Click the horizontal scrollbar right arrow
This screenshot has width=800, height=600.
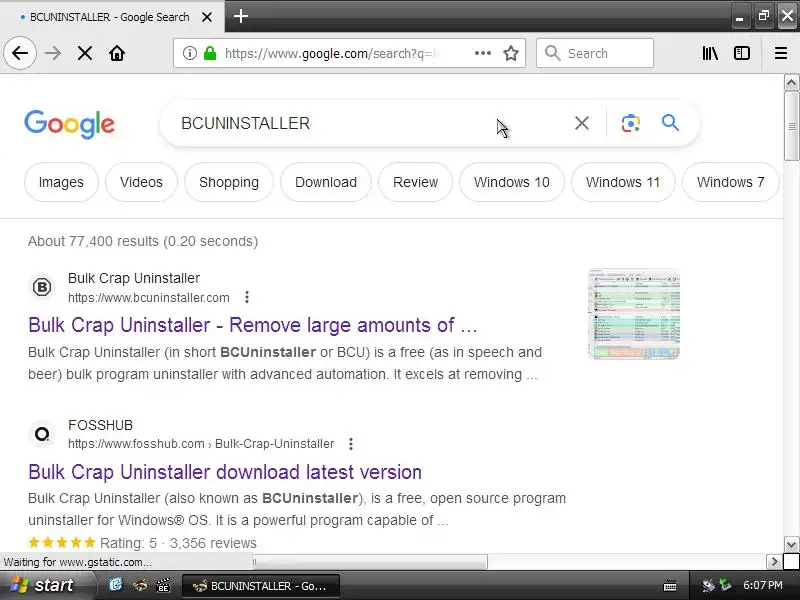(774, 562)
